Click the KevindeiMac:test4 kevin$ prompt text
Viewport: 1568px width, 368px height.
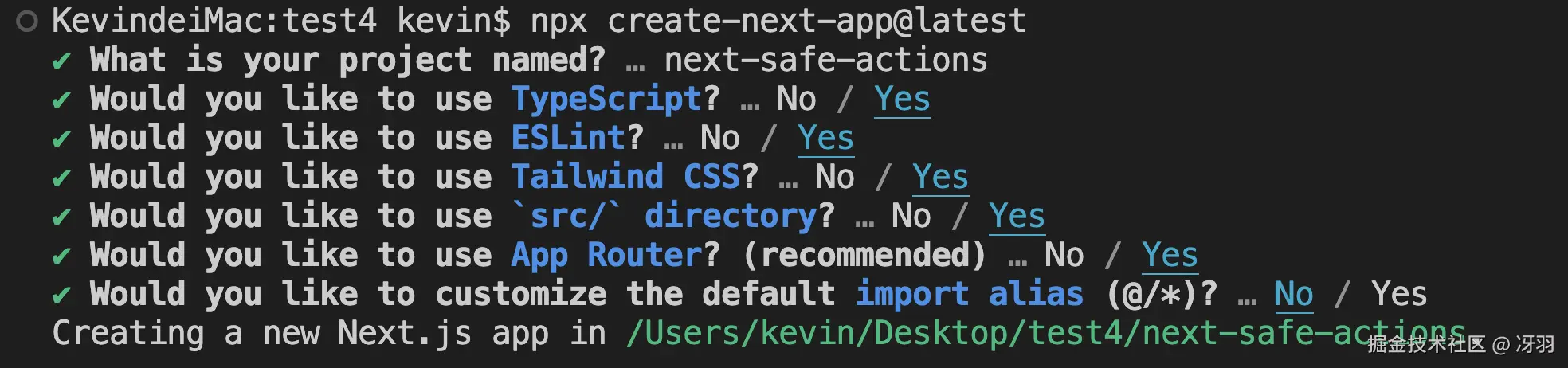[281, 22]
